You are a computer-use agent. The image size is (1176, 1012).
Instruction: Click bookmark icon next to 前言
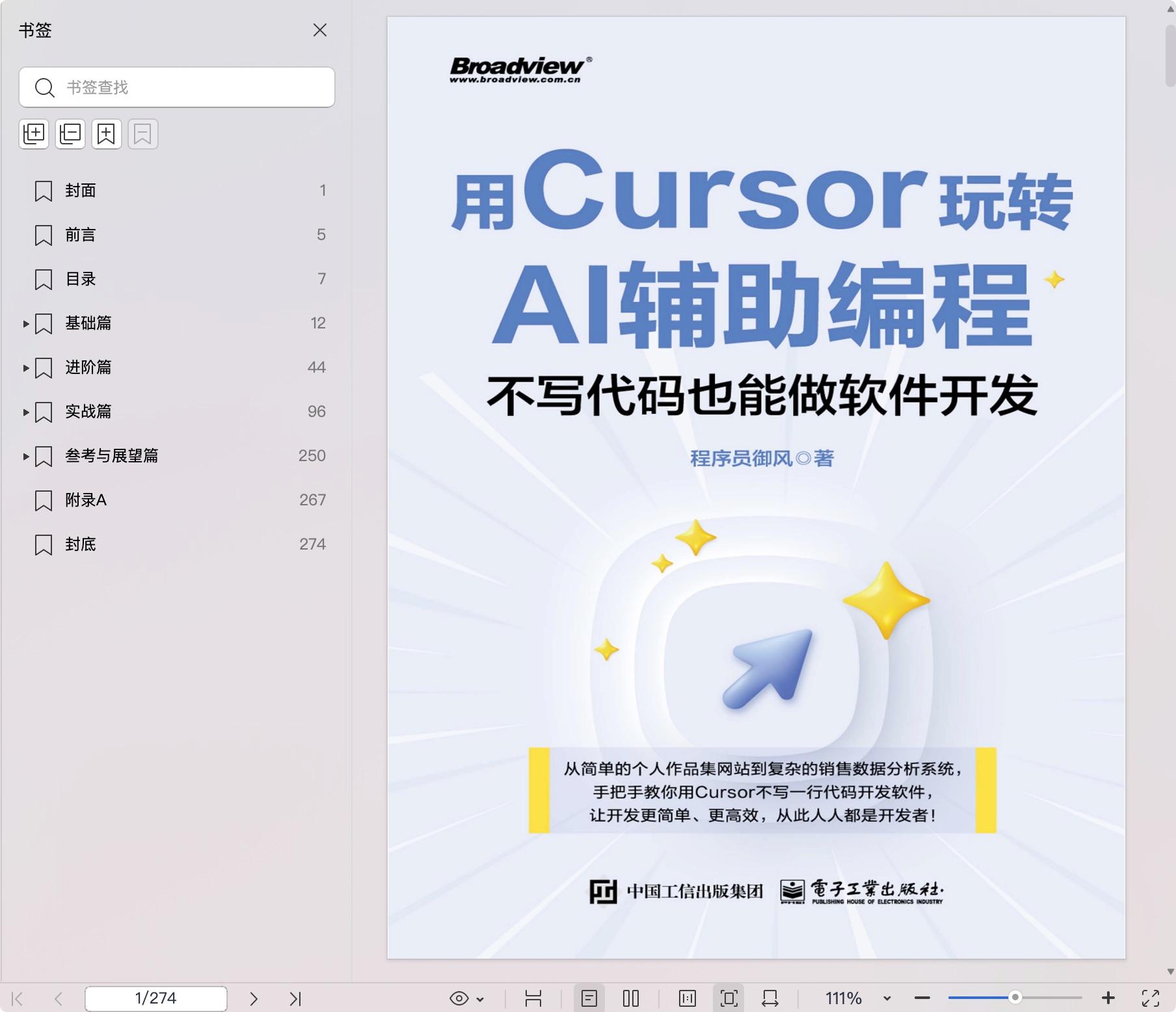[x=44, y=235]
